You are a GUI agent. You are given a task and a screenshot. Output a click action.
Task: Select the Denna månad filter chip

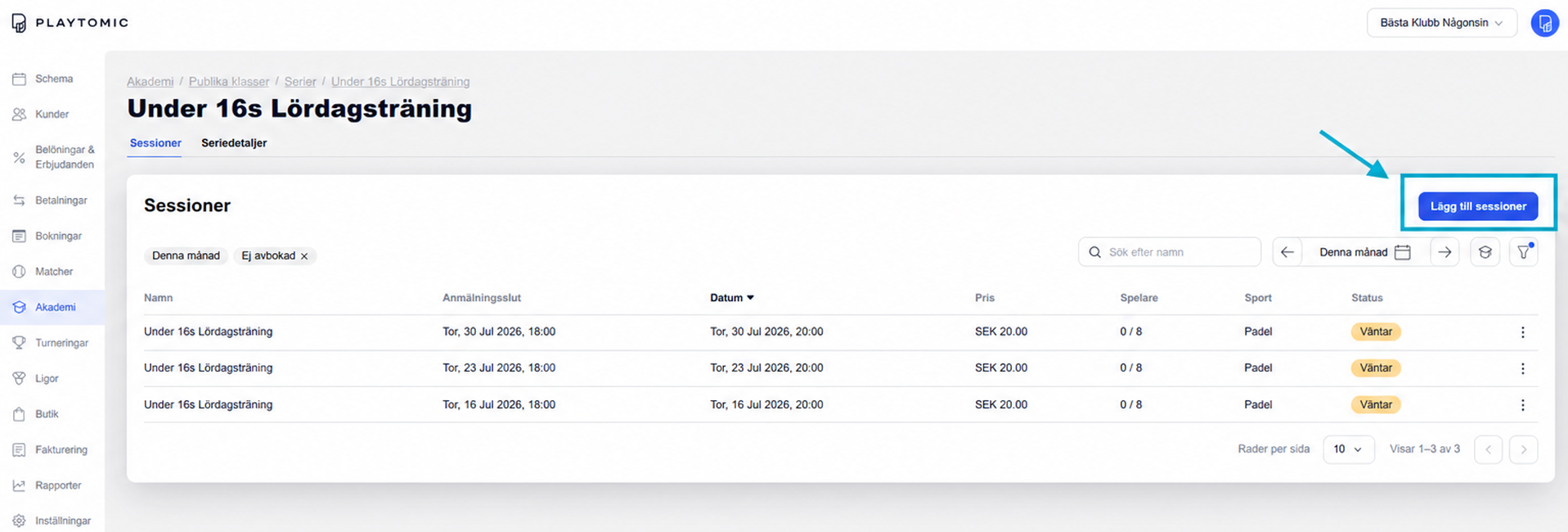[186, 256]
